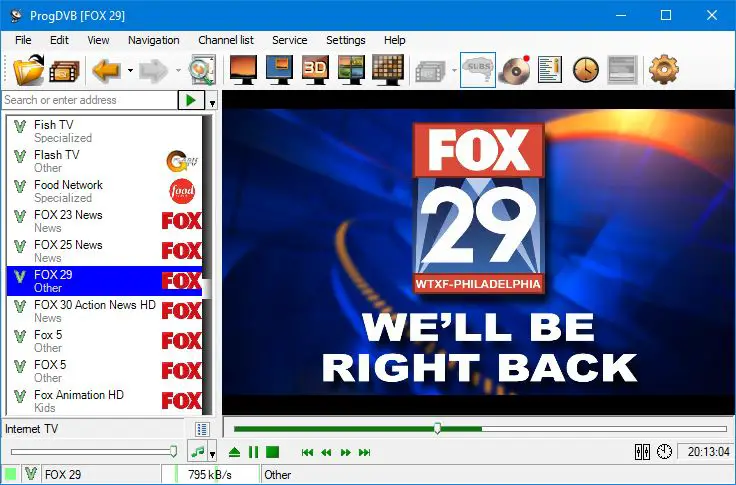This screenshot has width=736, height=485.
Task: Pause playback with the pause button
Action: [253, 452]
